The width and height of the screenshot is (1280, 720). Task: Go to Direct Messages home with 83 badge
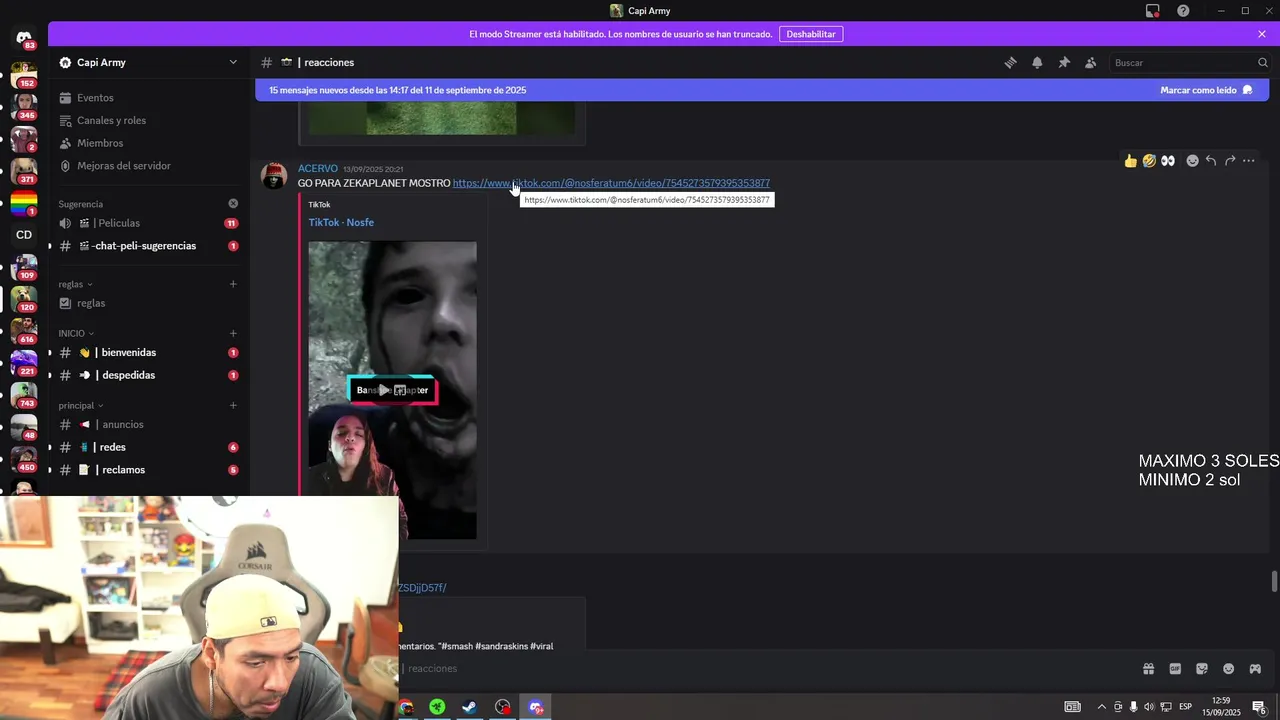pyautogui.click(x=24, y=39)
